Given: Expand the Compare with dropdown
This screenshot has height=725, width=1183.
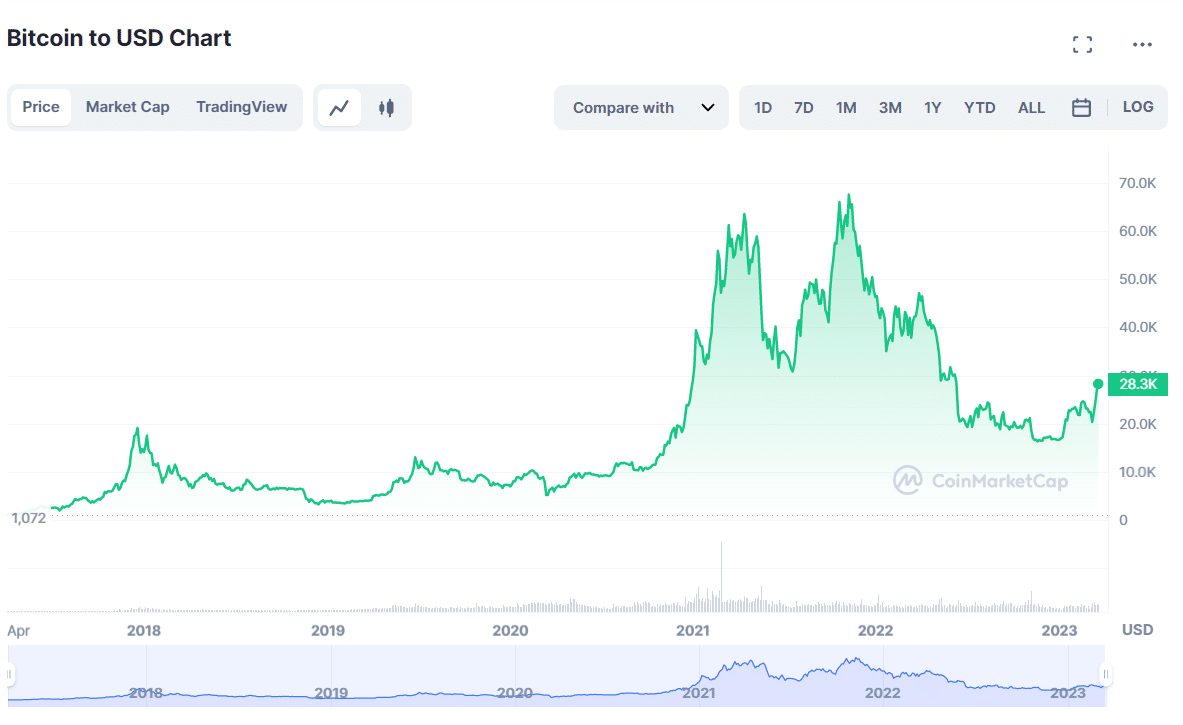Looking at the screenshot, I should (x=641, y=108).
